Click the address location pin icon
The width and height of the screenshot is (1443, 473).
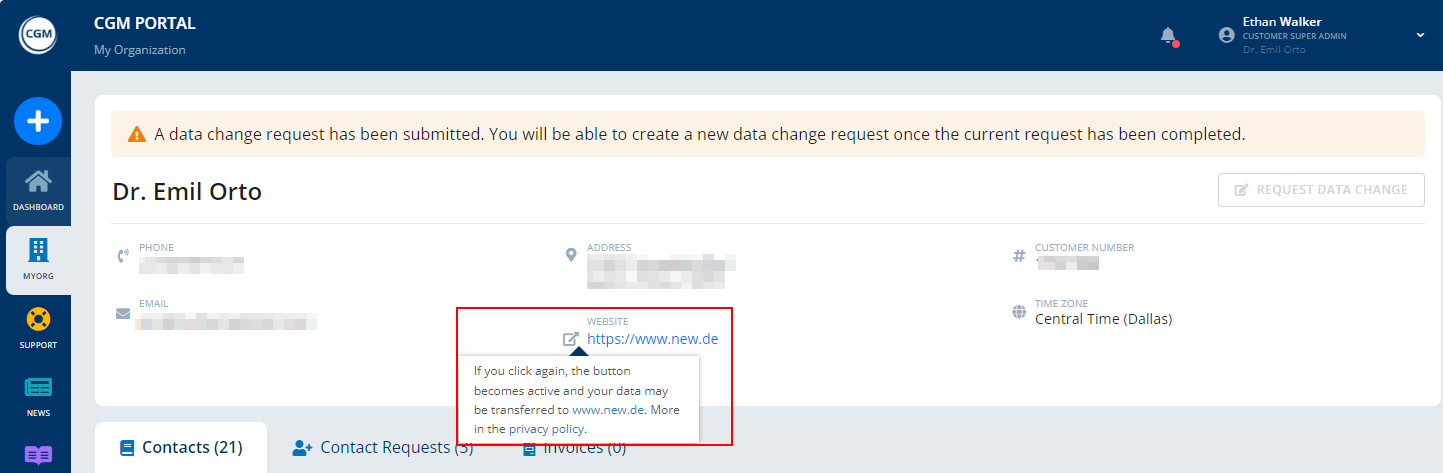click(x=571, y=255)
